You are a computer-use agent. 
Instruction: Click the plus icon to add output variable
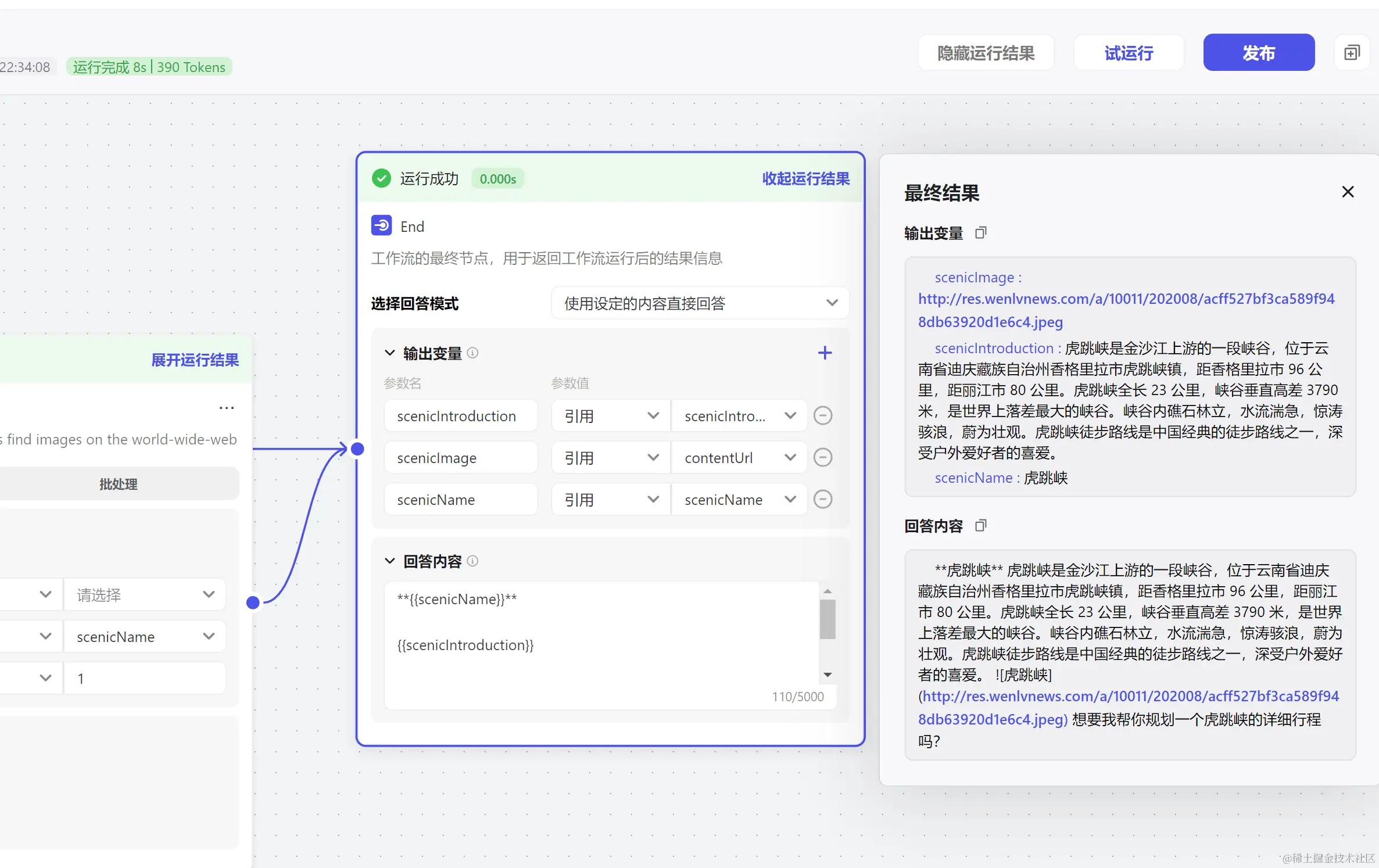pos(825,353)
